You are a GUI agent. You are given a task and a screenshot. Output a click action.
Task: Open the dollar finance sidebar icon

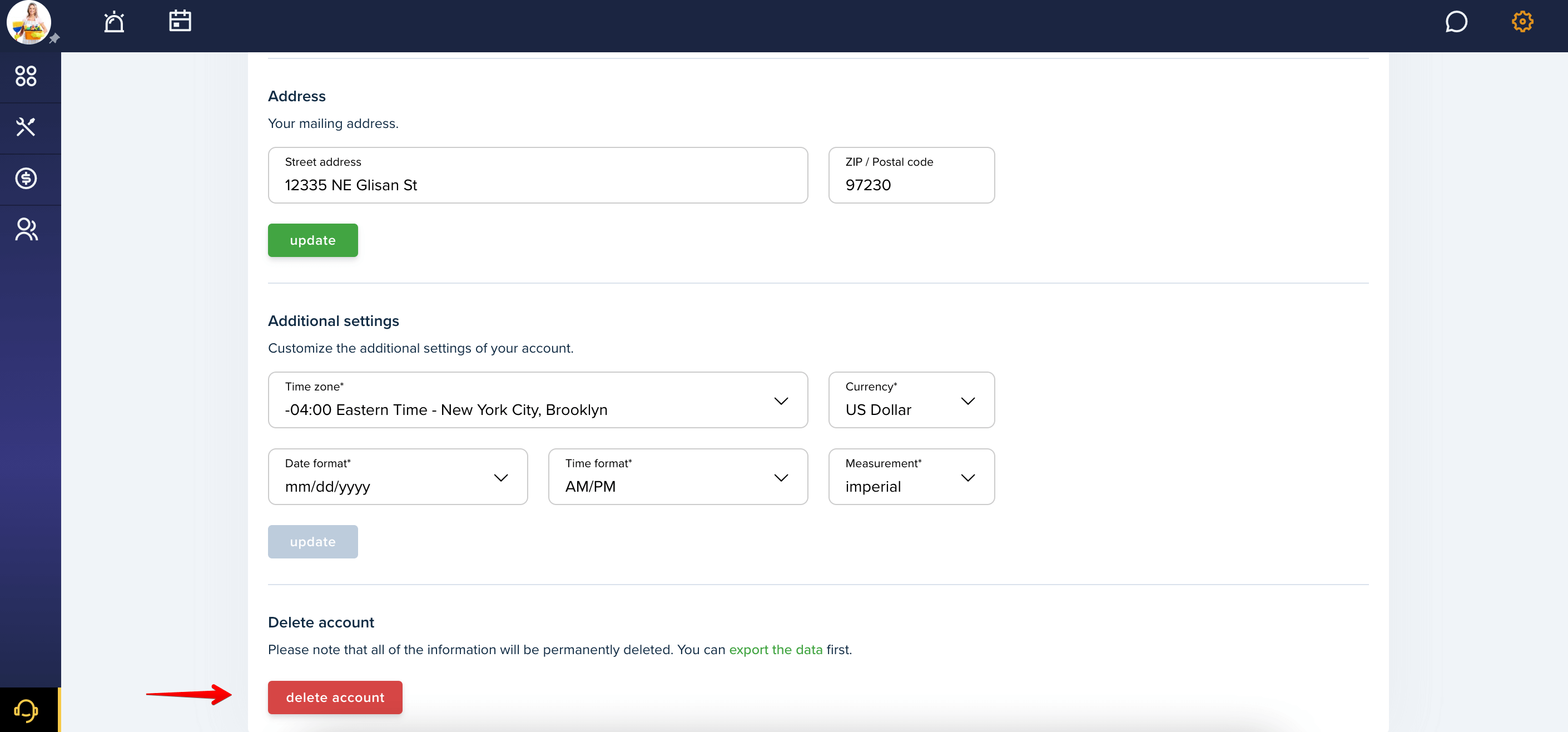[26, 179]
